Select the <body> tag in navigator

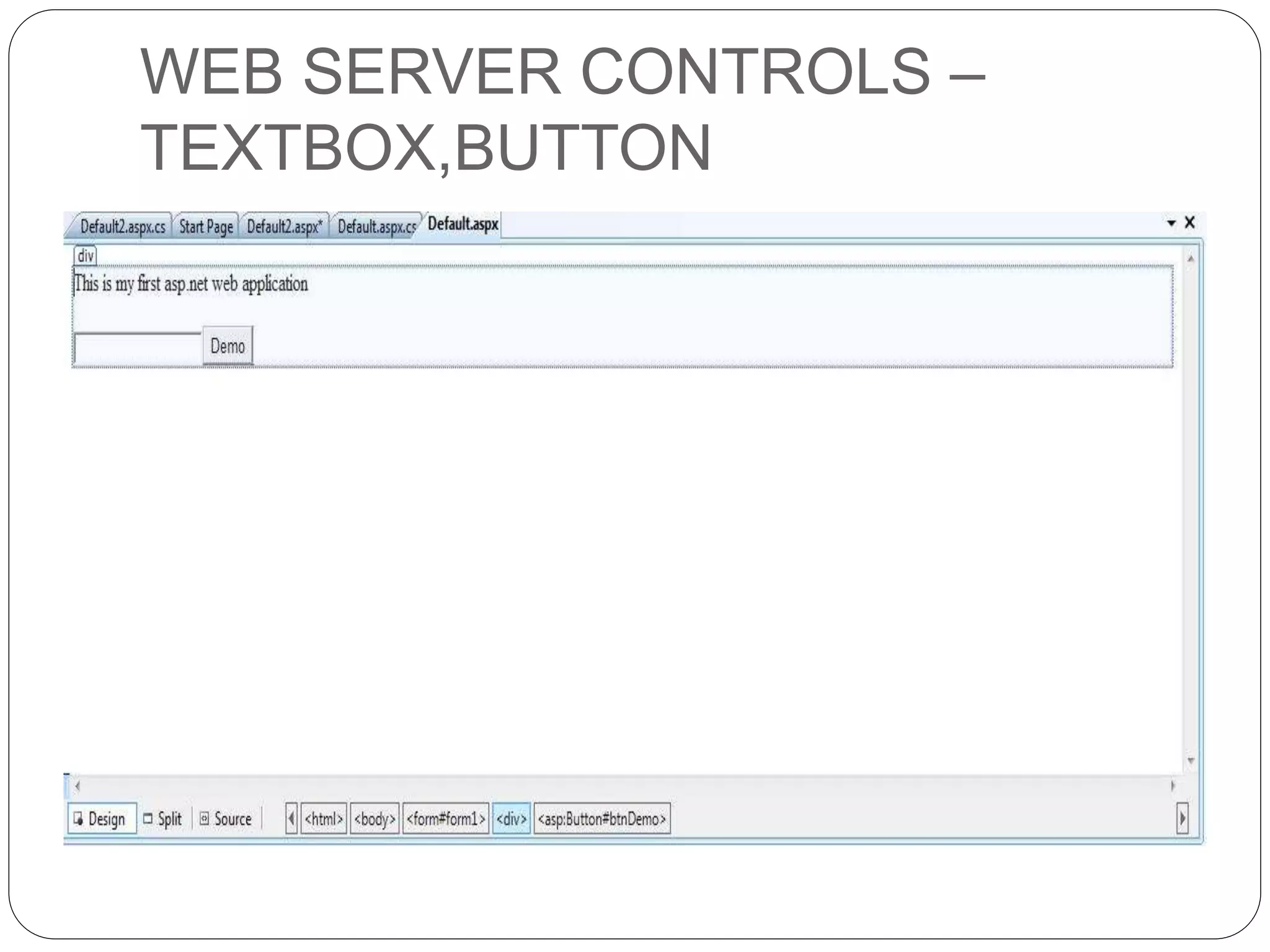pos(375,819)
